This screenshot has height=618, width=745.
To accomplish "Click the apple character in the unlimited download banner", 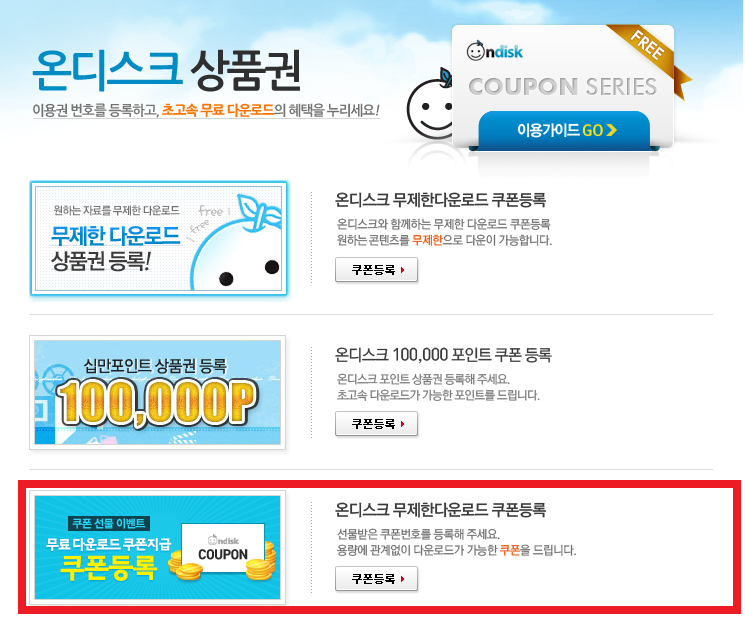I will (236, 243).
